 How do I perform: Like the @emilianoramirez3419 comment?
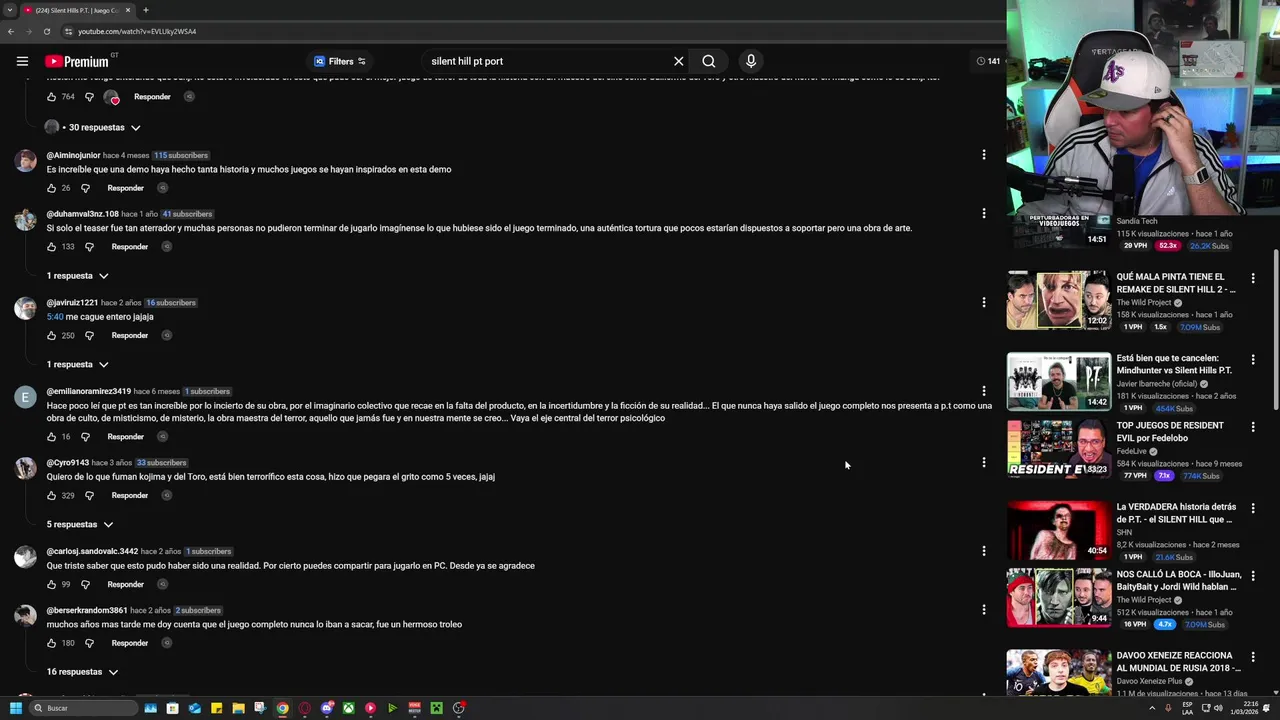[x=51, y=437]
